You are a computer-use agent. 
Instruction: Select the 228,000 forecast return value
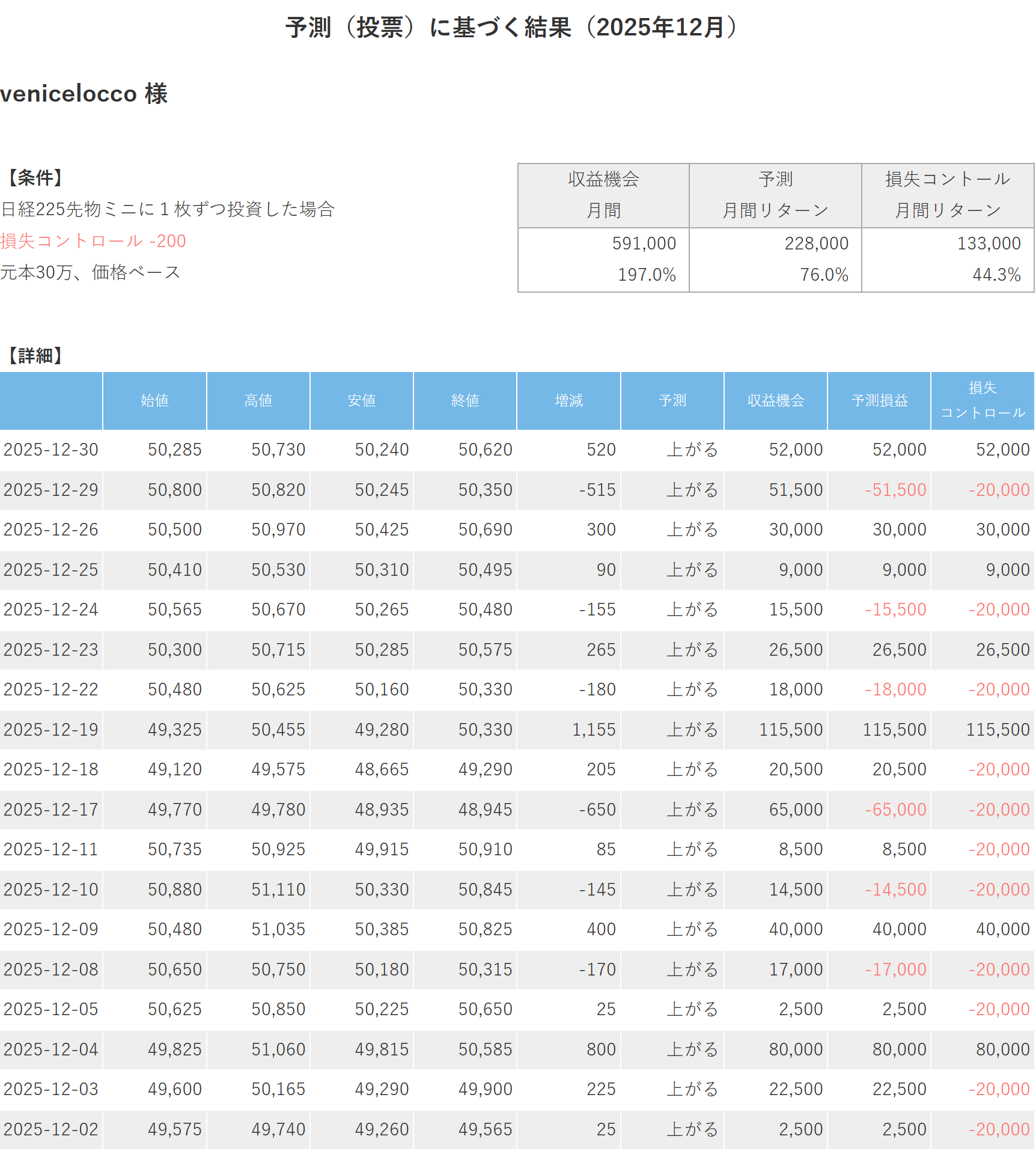pos(816,243)
